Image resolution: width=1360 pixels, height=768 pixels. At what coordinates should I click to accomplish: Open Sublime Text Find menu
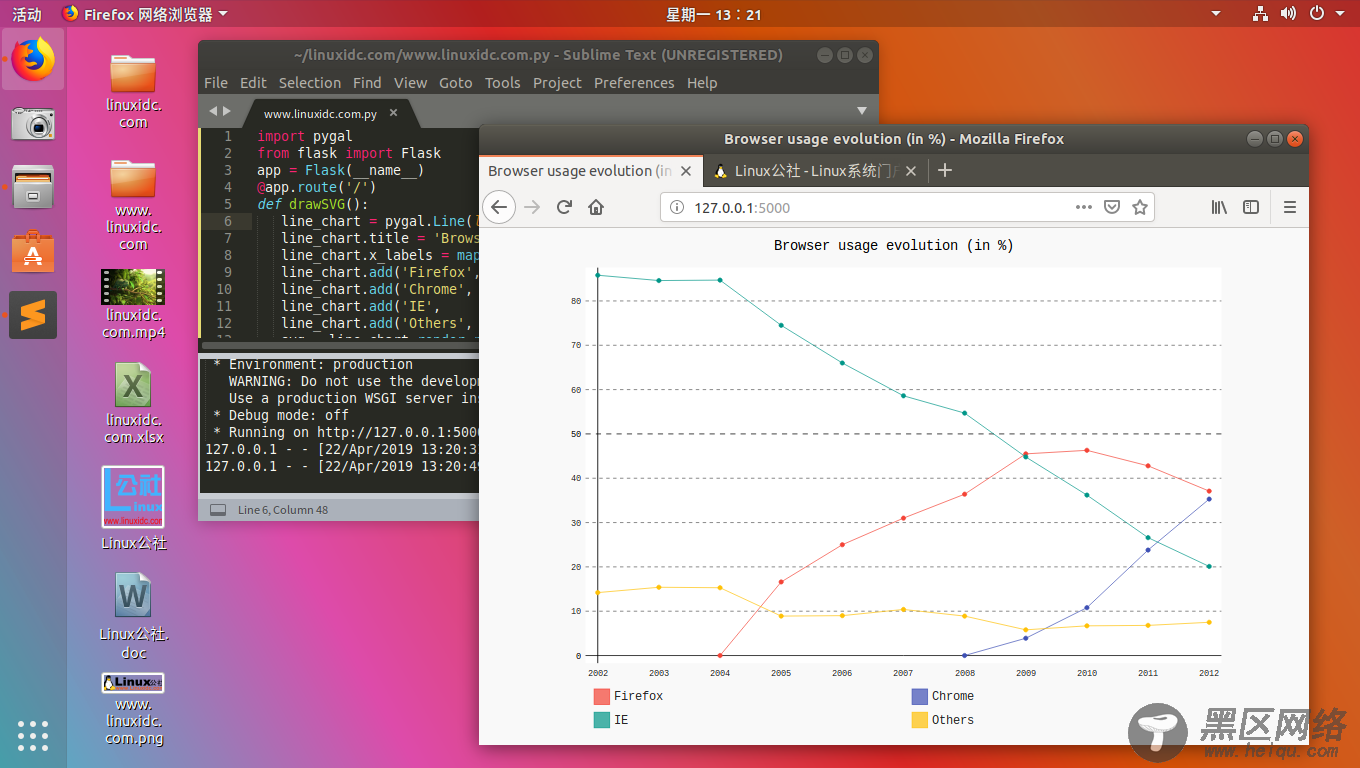click(x=367, y=83)
